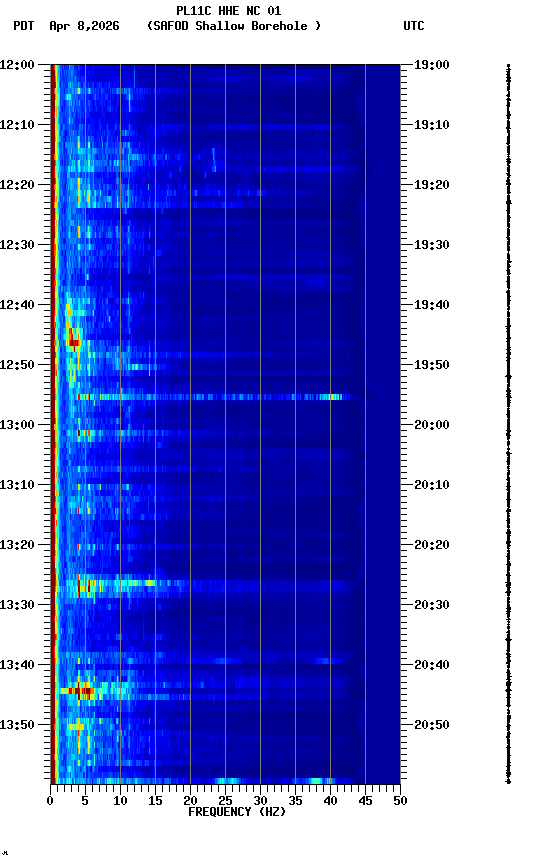Screen dimensions: 552x864
Task: Click the 19:30 UTC time label
Action: point(432,245)
